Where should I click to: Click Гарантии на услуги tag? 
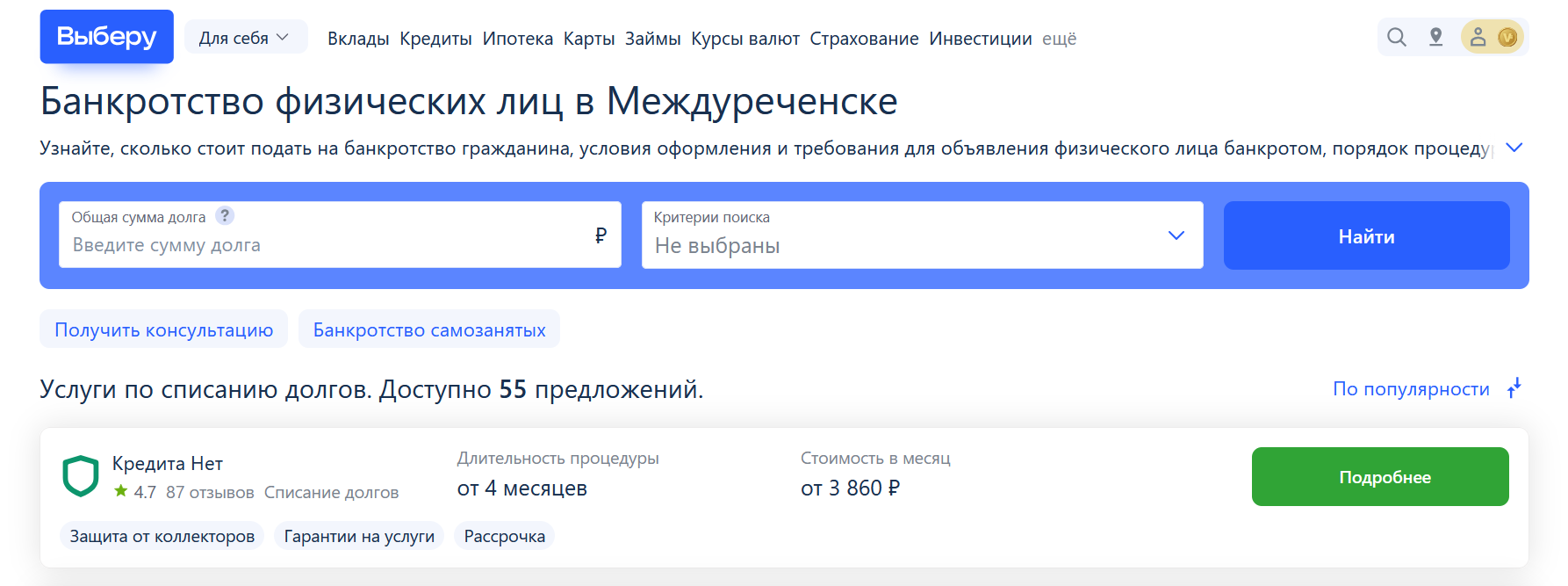(359, 536)
